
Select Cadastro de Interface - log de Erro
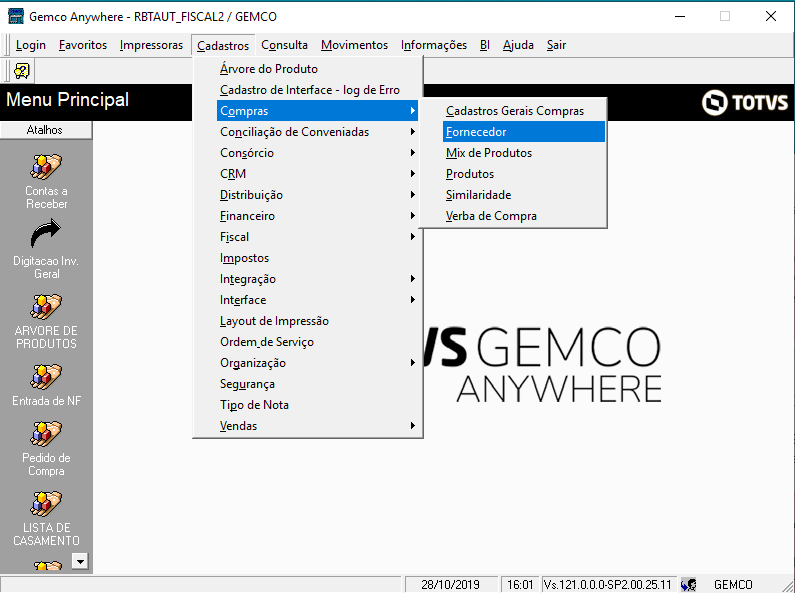(317, 90)
